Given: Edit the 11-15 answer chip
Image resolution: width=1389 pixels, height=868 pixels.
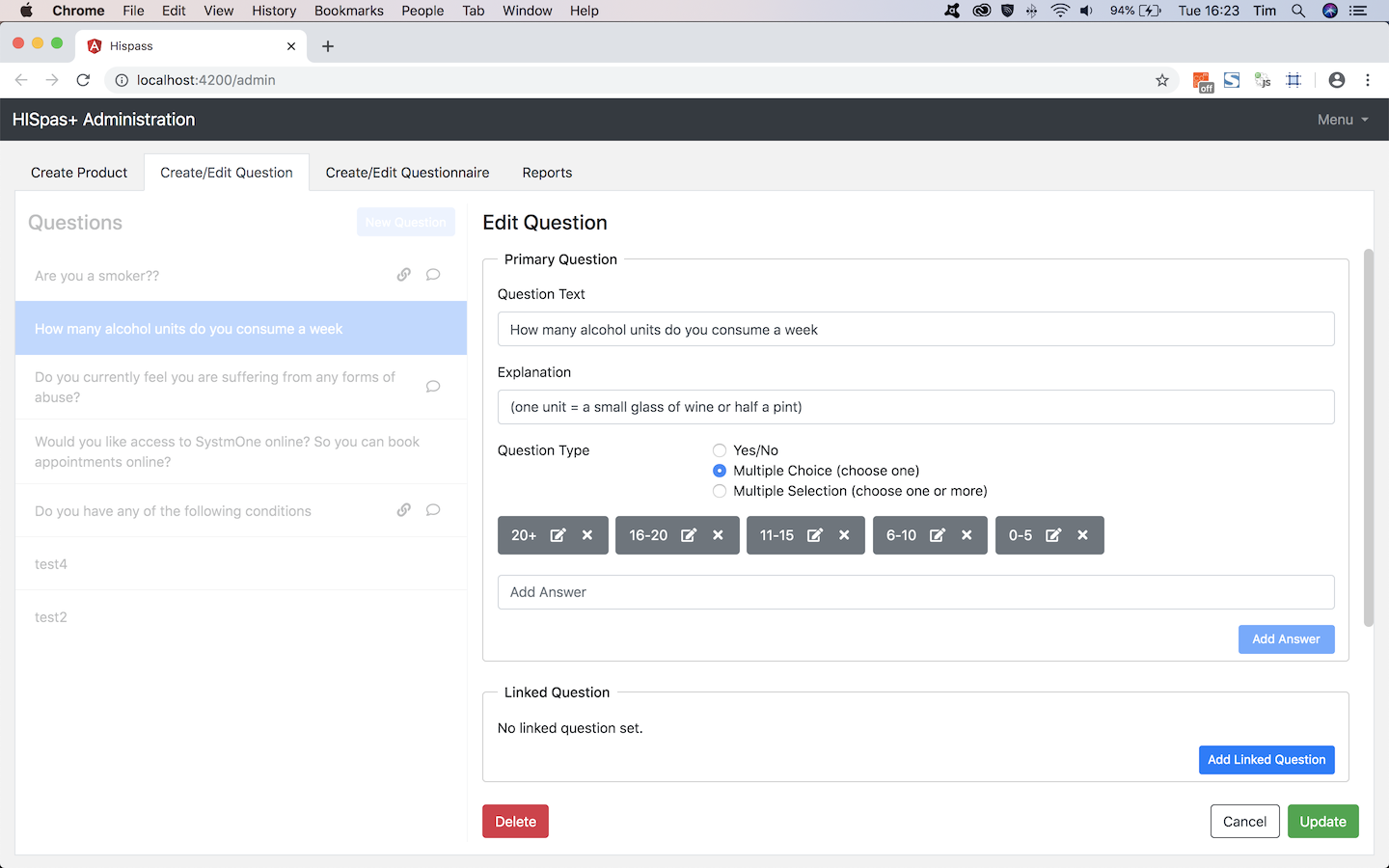Looking at the screenshot, I should pos(815,535).
